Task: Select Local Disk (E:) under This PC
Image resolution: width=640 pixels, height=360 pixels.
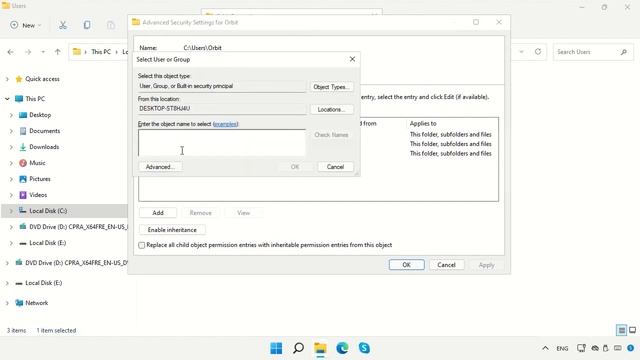Action: click(47, 243)
